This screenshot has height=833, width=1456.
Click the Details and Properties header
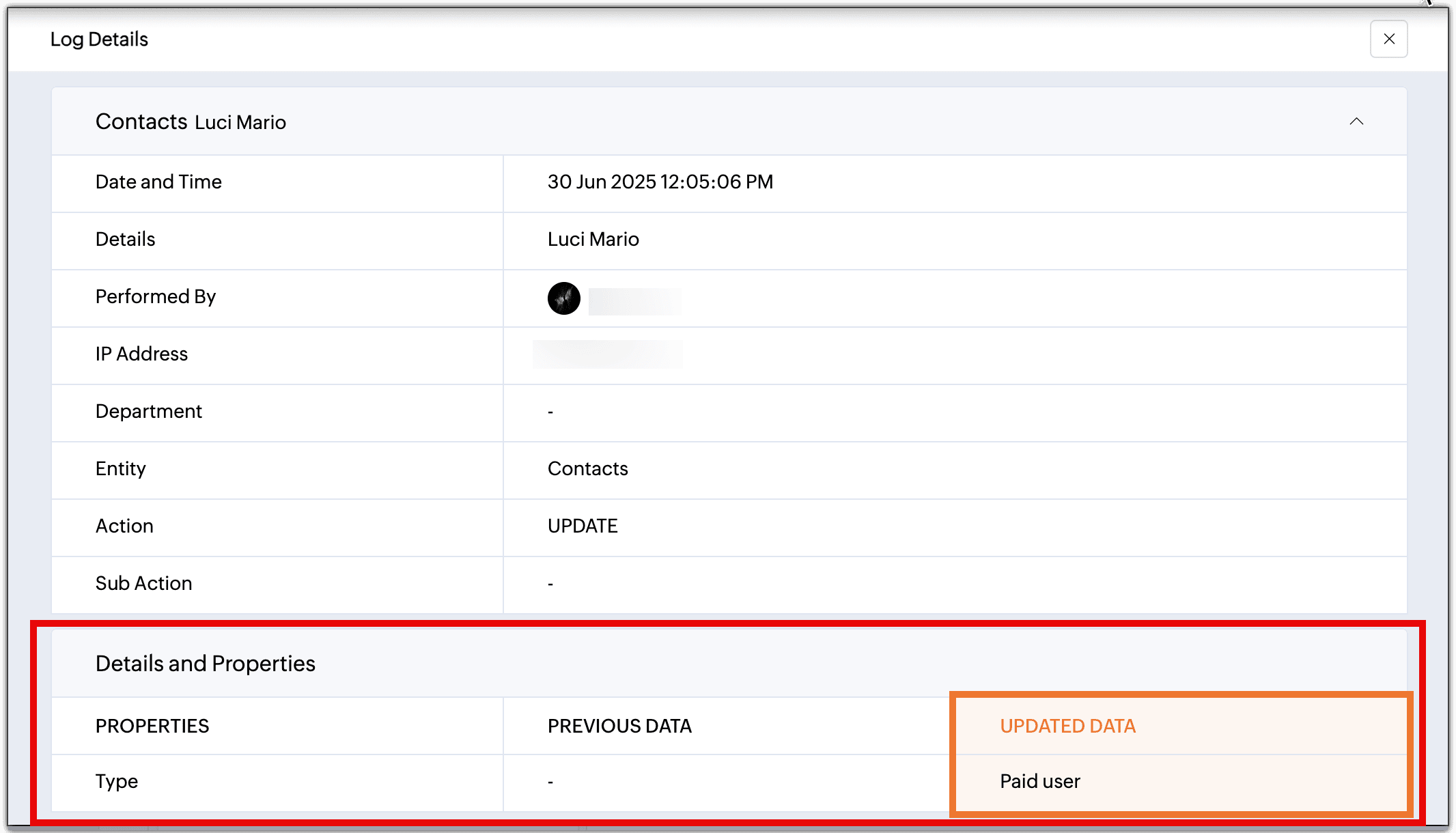205,664
